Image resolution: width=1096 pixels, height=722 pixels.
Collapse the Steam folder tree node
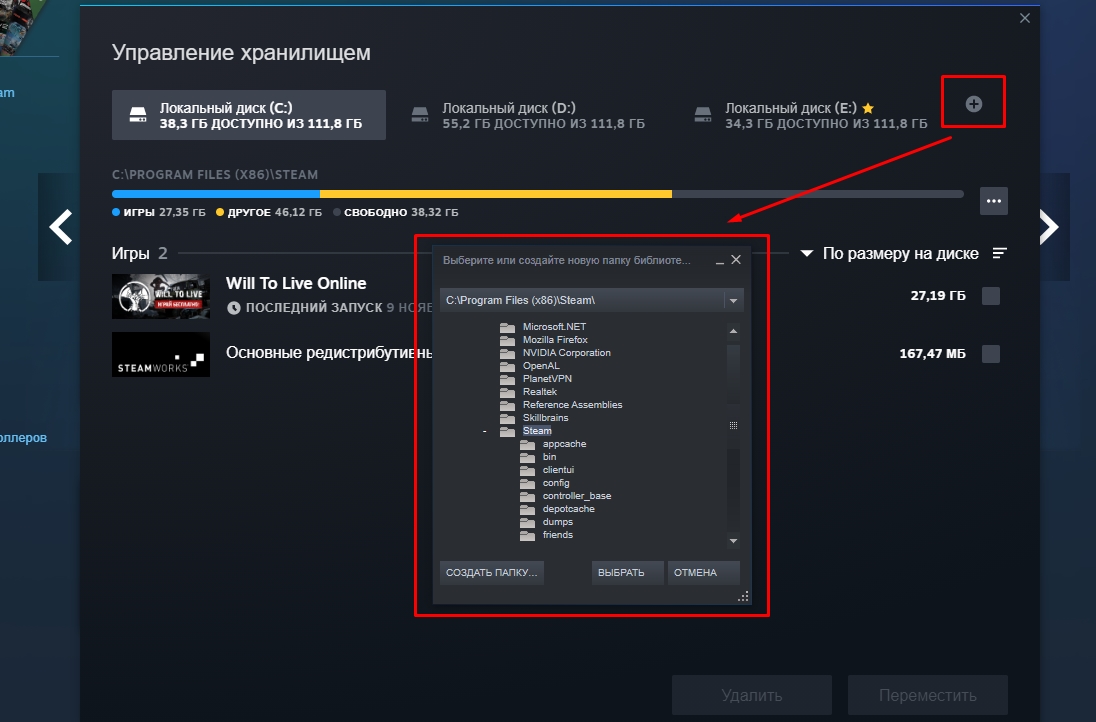tap(484, 431)
